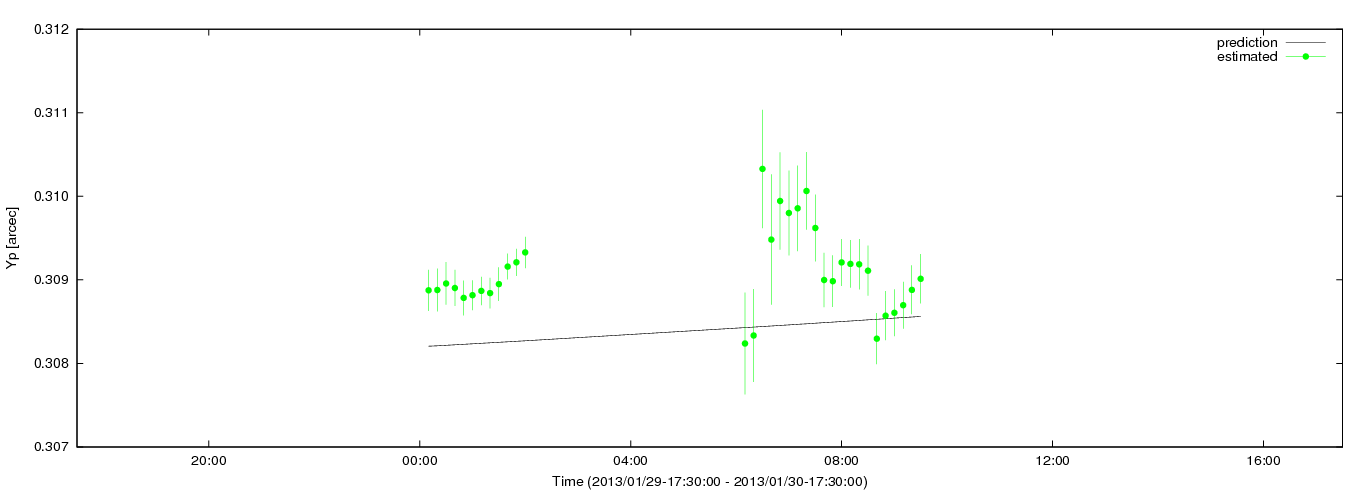Click the Time axis title text
This screenshot has width=1368, height=504.
pos(710,482)
